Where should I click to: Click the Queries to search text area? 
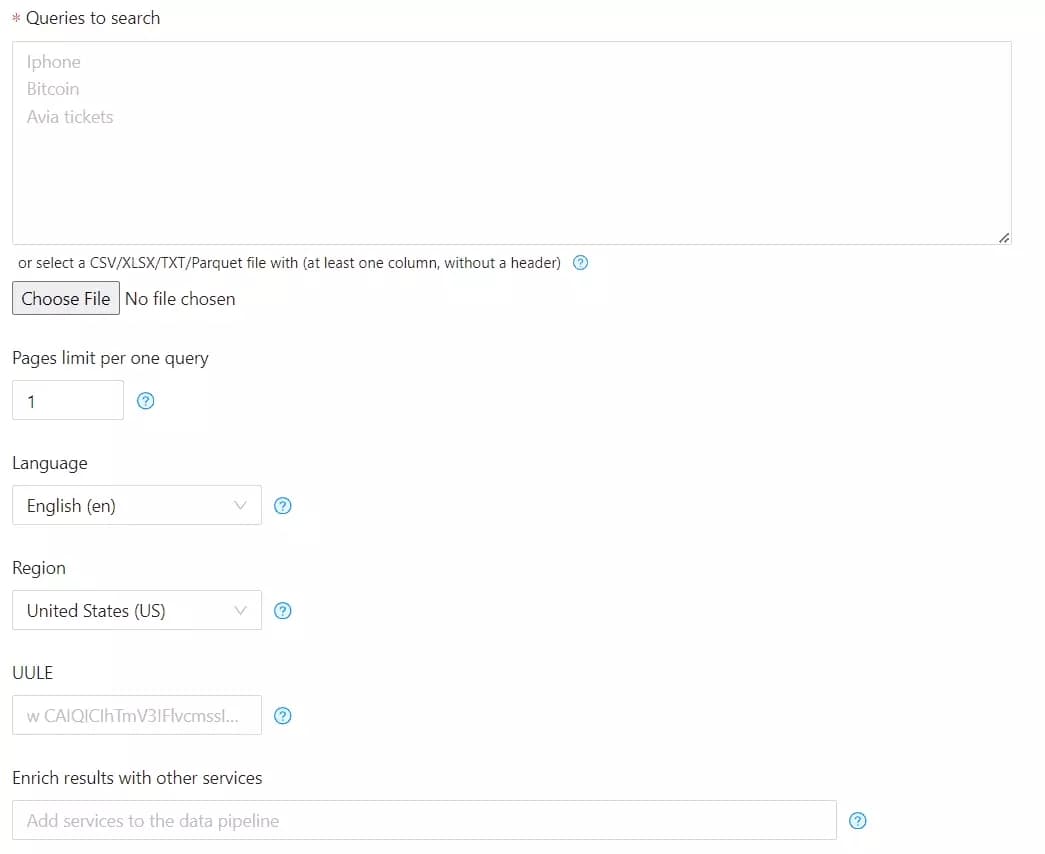click(x=512, y=140)
